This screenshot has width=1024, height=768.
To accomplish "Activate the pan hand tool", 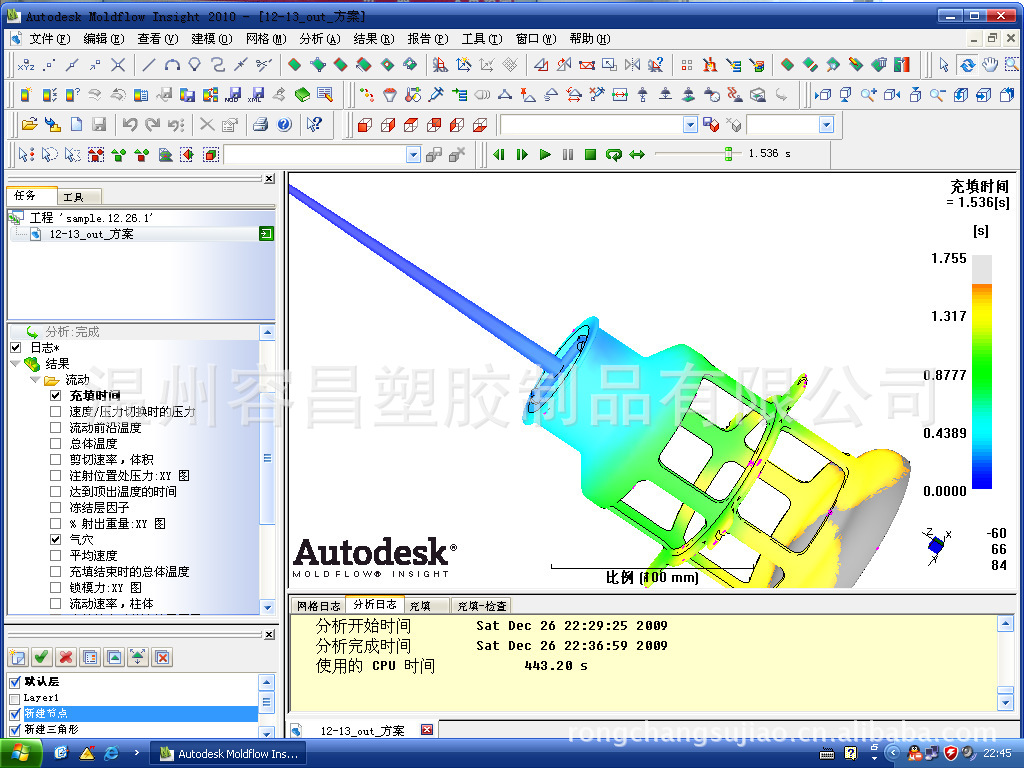I will 990,65.
